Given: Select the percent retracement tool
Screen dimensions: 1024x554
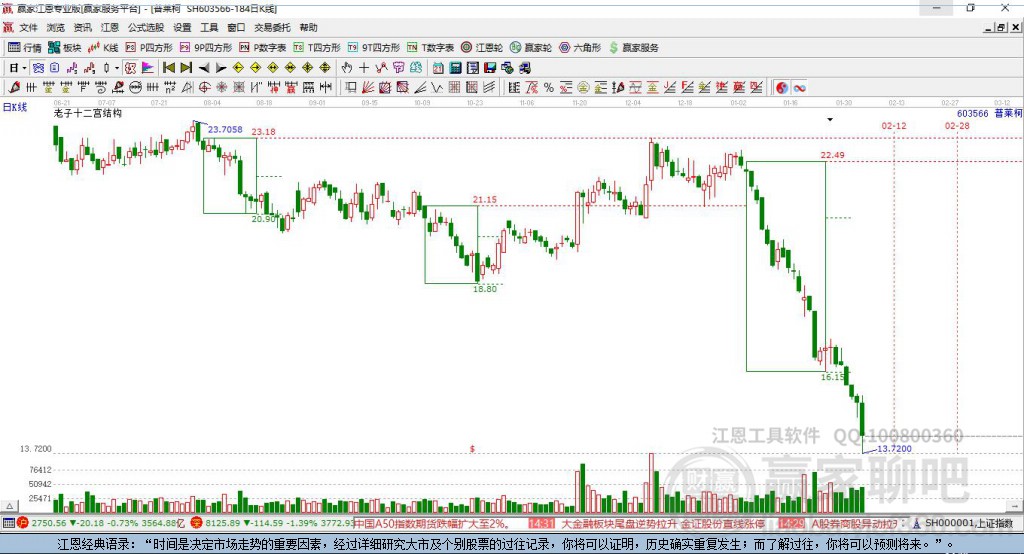Looking at the screenshot, I should [549, 87].
